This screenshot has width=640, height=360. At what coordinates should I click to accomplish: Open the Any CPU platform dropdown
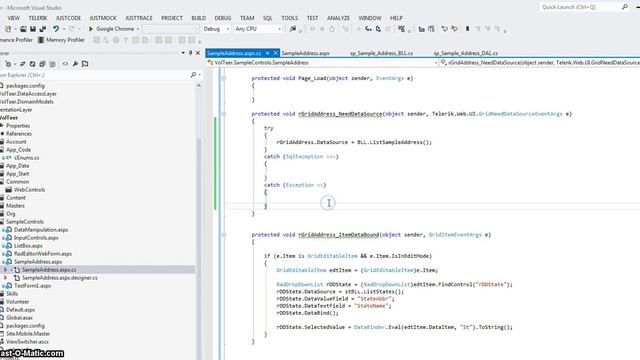280,29
